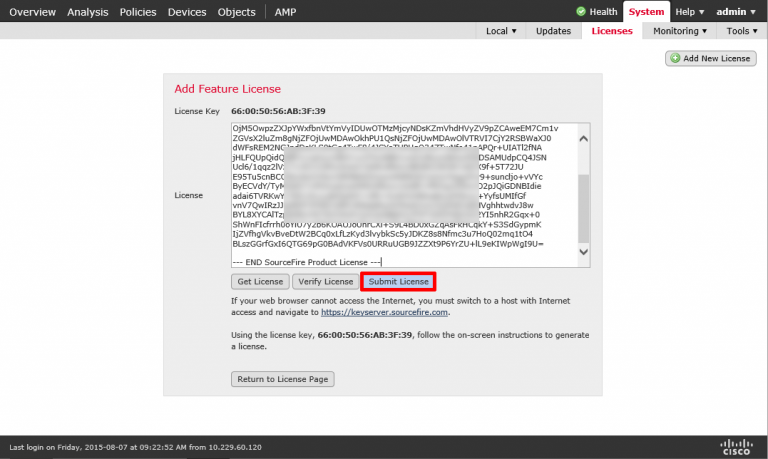768x459 pixels.
Task: Expand the Tools dropdown
Action: coord(742,31)
